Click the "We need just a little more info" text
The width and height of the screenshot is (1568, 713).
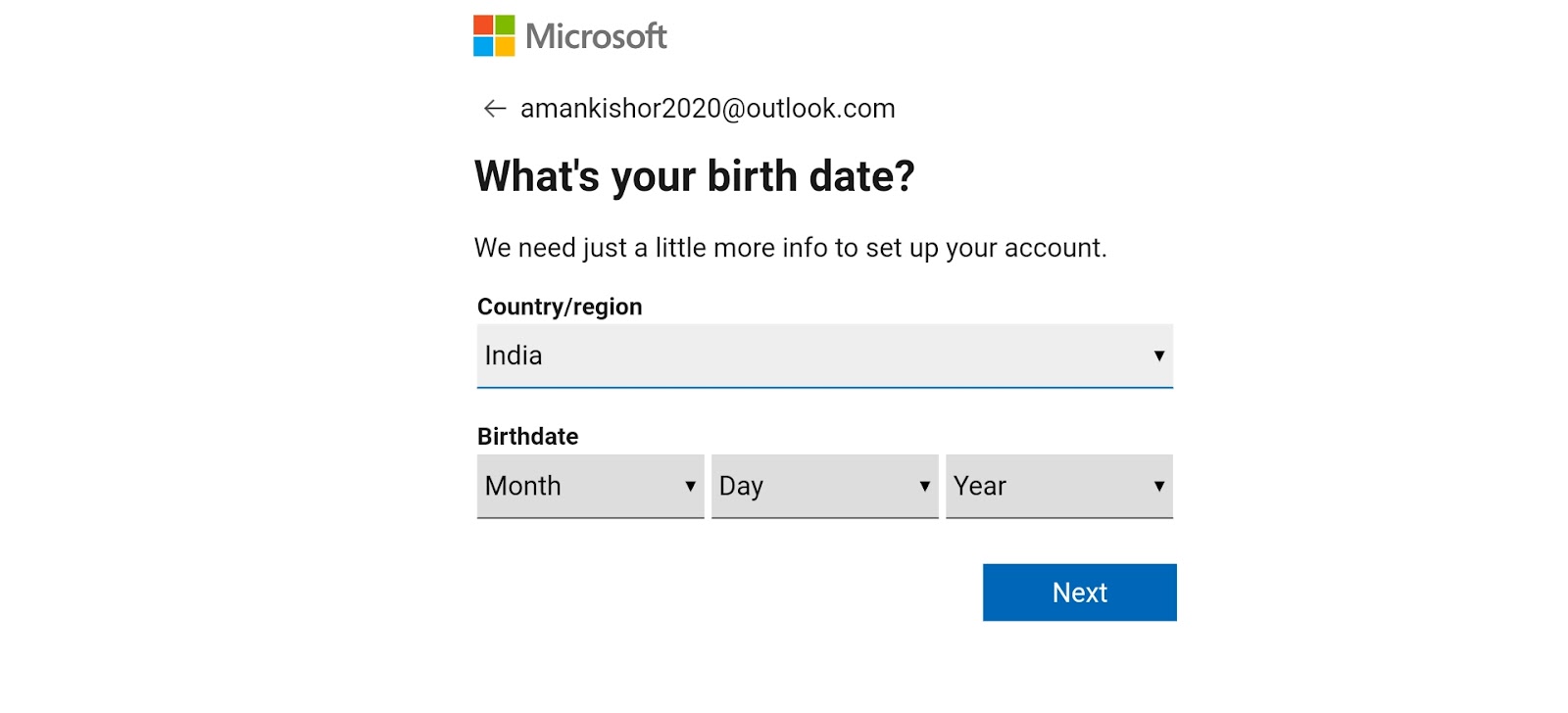click(790, 249)
